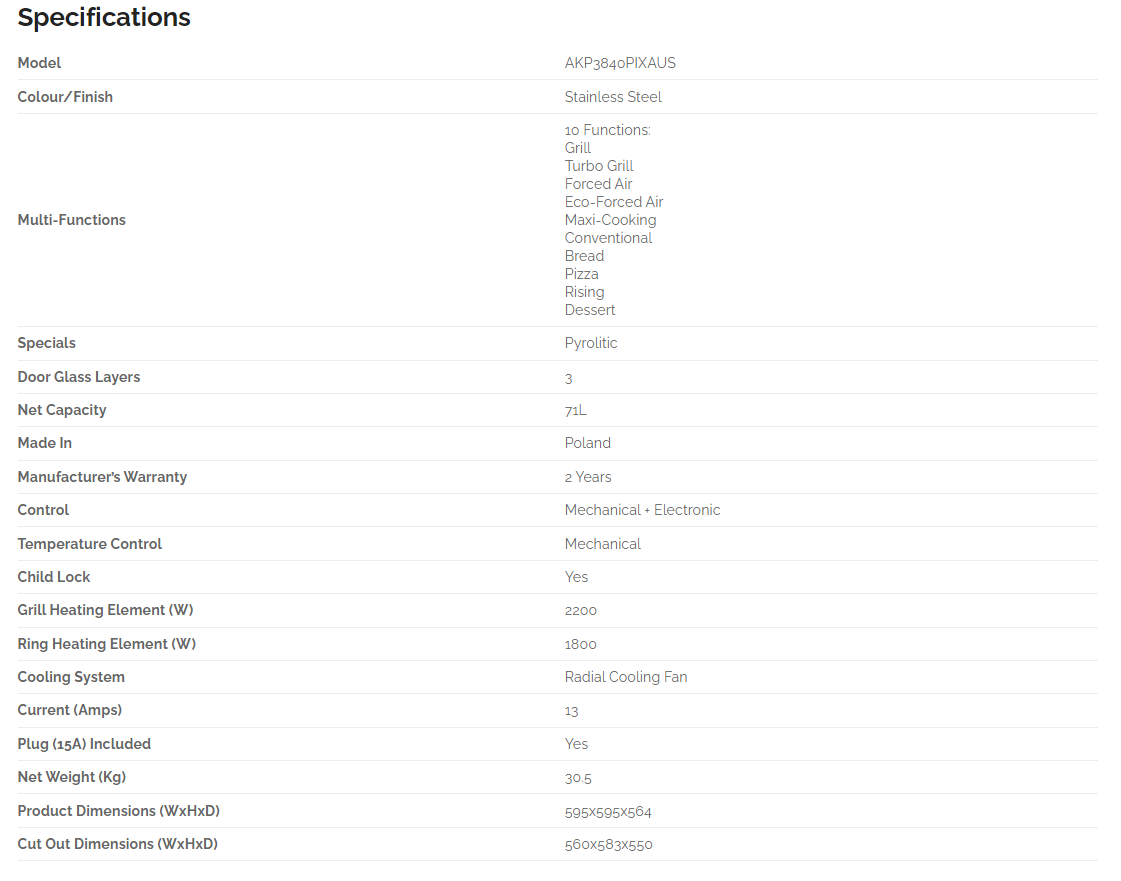Select the Turbo Grill function text
Viewport: 1121px width, 881px height.
point(598,166)
